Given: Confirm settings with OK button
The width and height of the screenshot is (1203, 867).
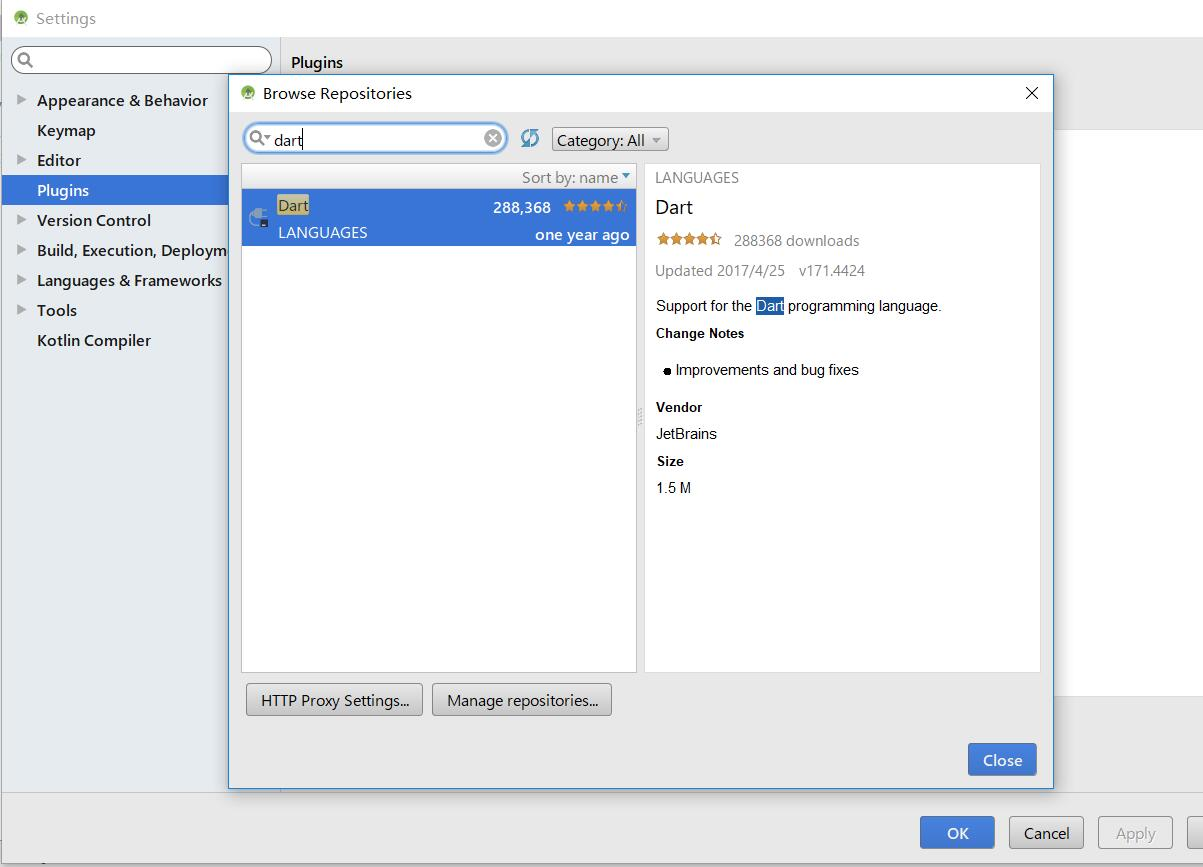Looking at the screenshot, I should click(957, 833).
